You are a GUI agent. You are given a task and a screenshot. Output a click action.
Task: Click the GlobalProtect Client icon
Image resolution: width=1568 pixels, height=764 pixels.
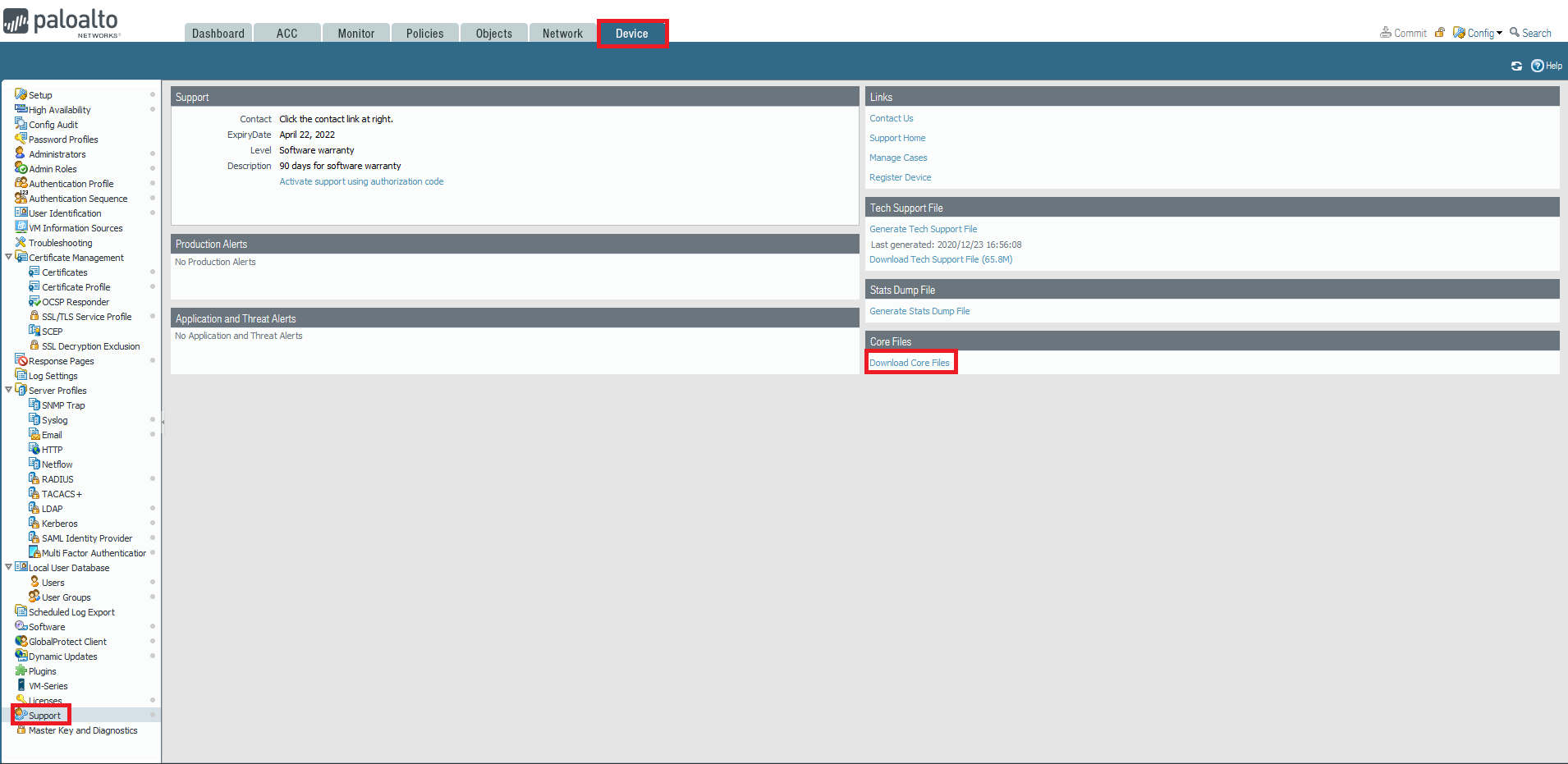(21, 641)
